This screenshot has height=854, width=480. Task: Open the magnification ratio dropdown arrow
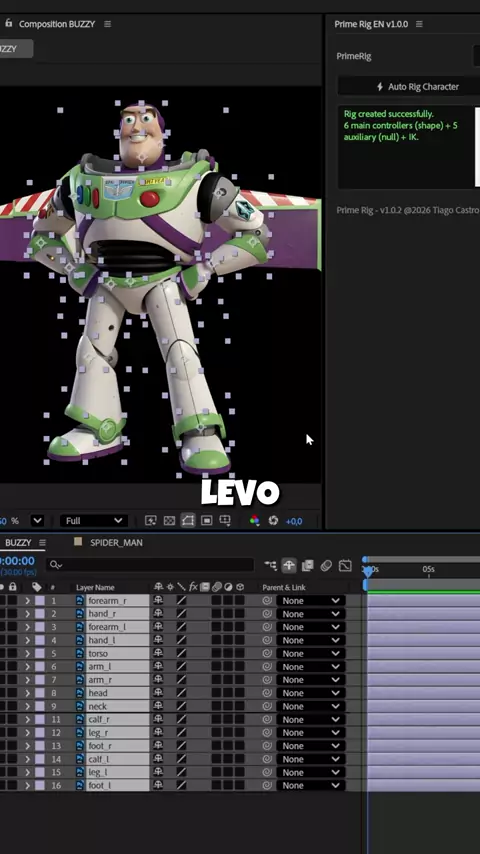[x=37, y=521]
